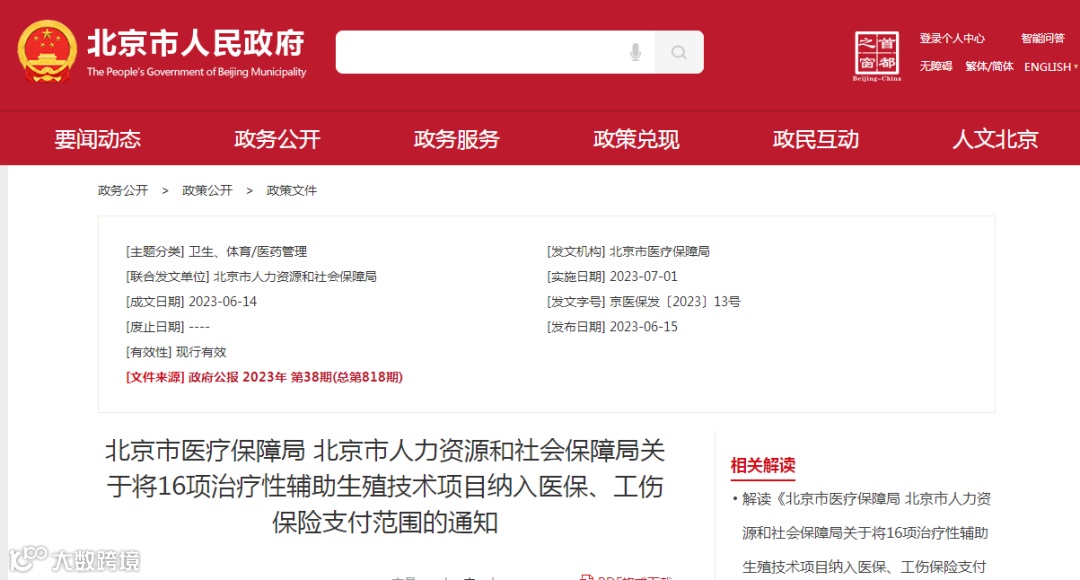Select the text 北京市人力资源和社会保障局
Screen dimensions: 1080x580
[x=295, y=276]
